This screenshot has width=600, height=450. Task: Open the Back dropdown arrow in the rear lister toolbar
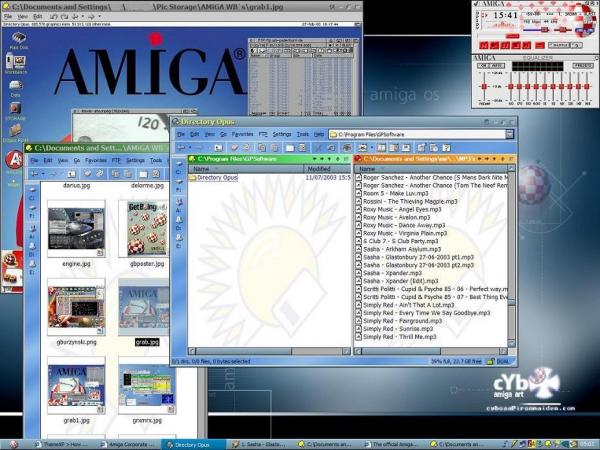click(x=43, y=174)
